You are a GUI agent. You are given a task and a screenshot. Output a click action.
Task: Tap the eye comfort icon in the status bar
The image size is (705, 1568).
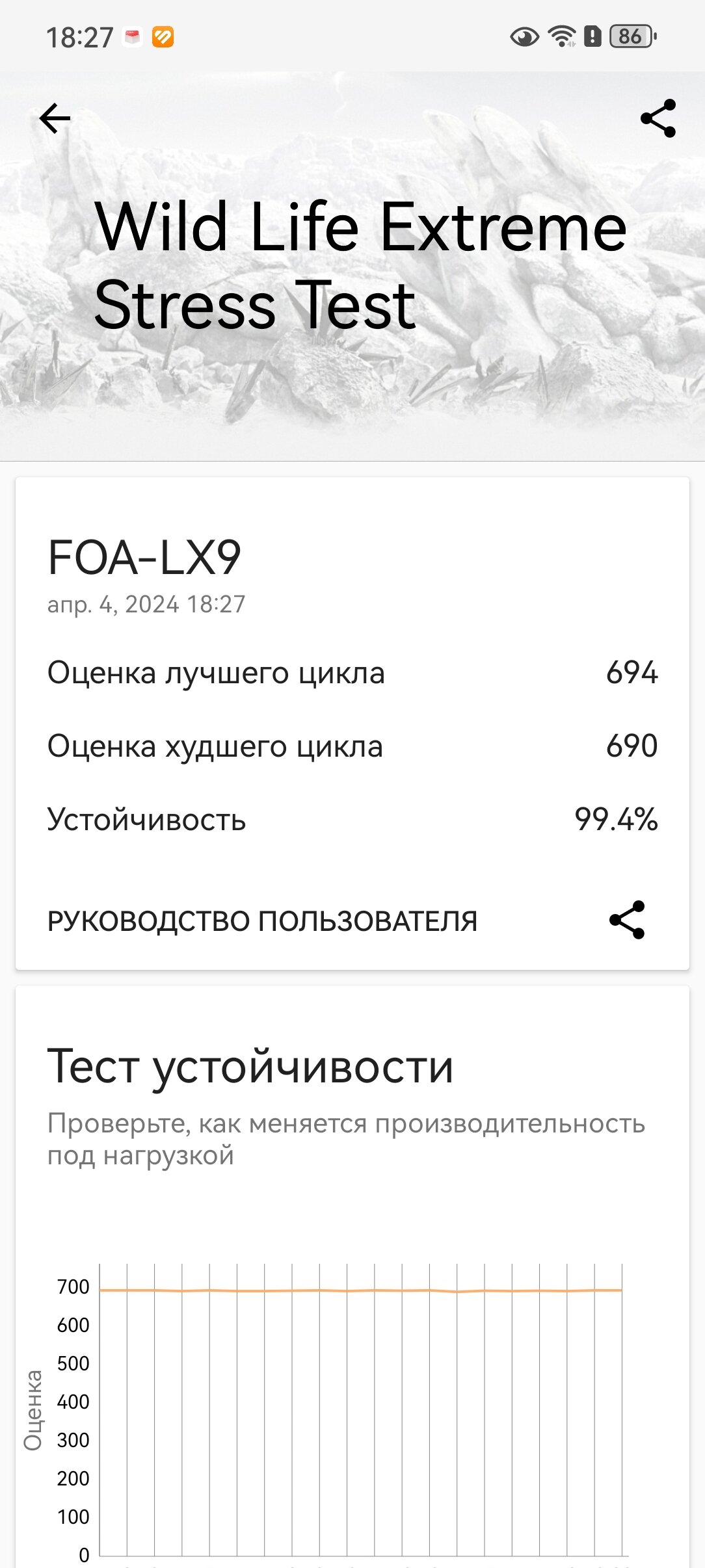(524, 37)
